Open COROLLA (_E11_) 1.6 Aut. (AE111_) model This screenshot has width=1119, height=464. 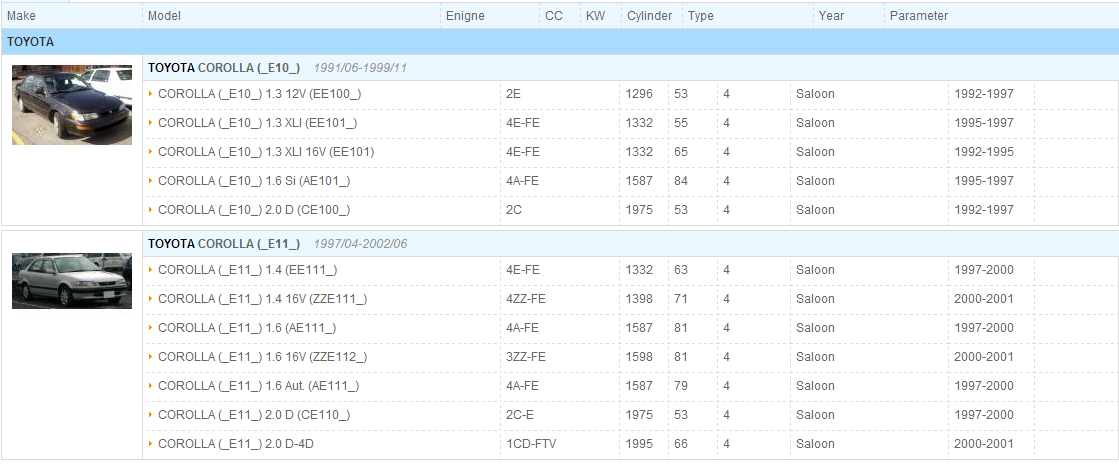click(x=259, y=385)
